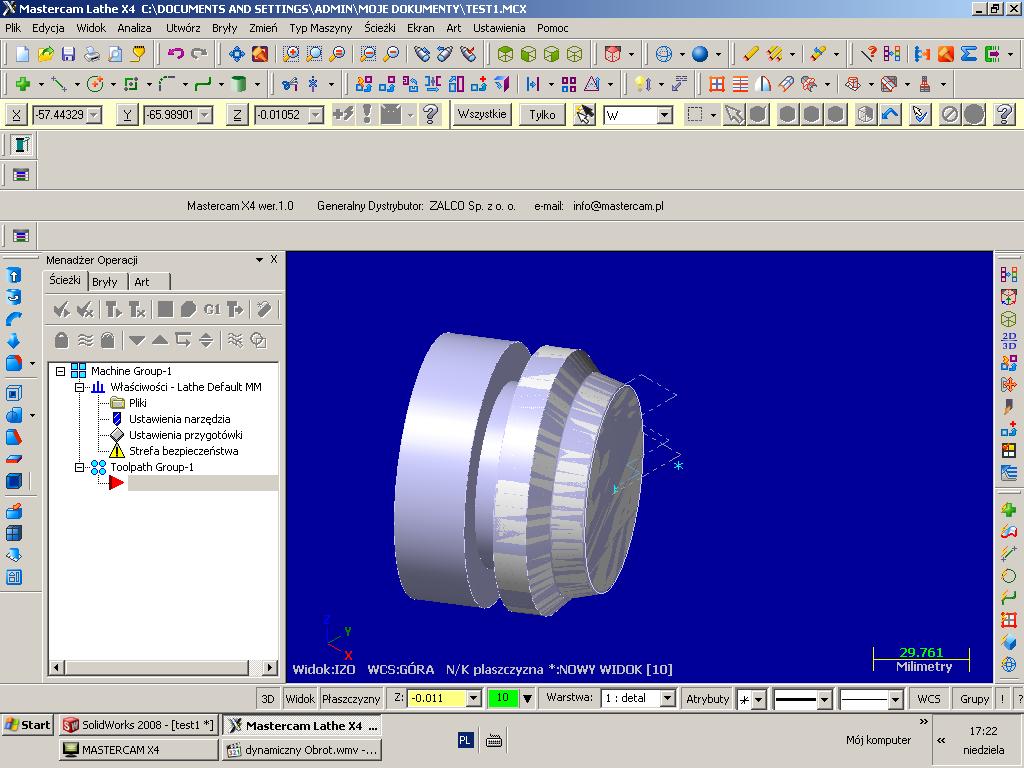This screenshot has height=768, width=1024.
Task: Collapse the Machine Group-1 node
Action: coord(61,371)
